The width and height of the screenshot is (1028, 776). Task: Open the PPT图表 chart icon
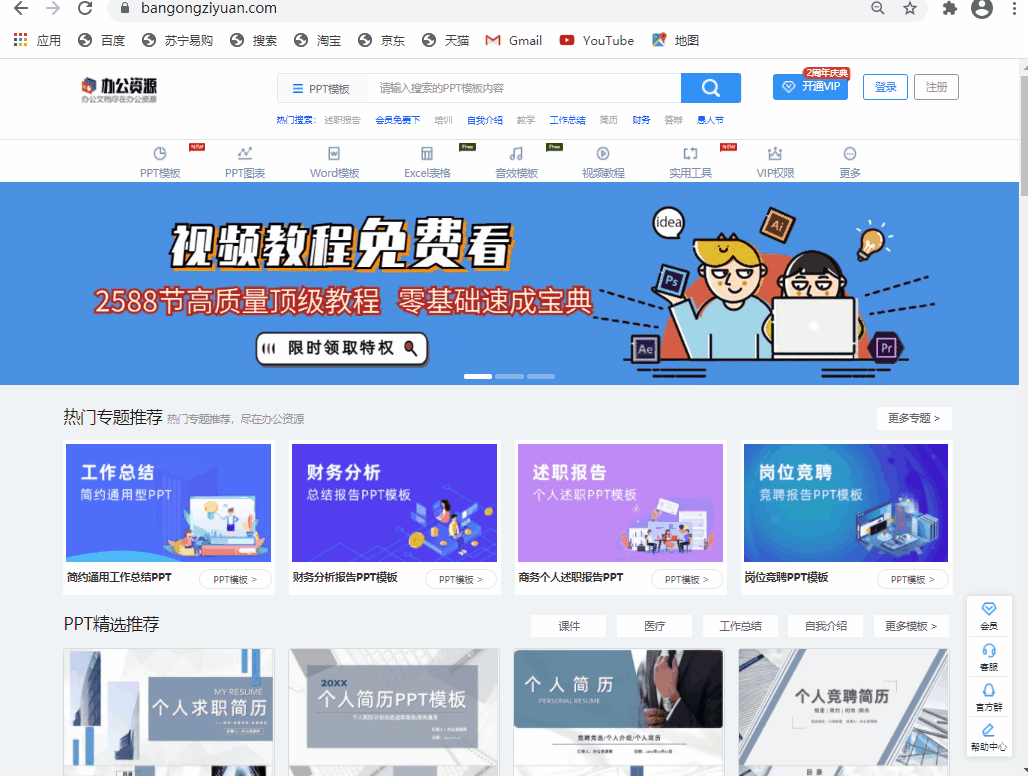pyautogui.click(x=245, y=154)
